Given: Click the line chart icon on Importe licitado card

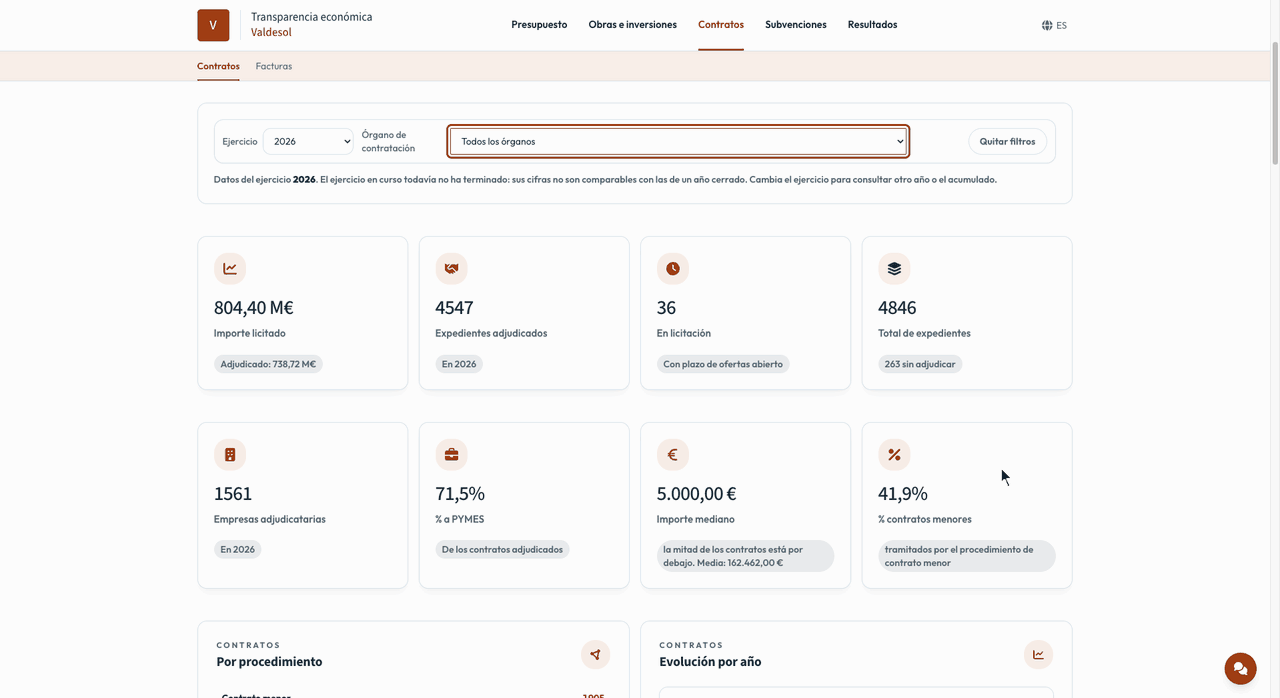Looking at the screenshot, I should pyautogui.click(x=230, y=268).
